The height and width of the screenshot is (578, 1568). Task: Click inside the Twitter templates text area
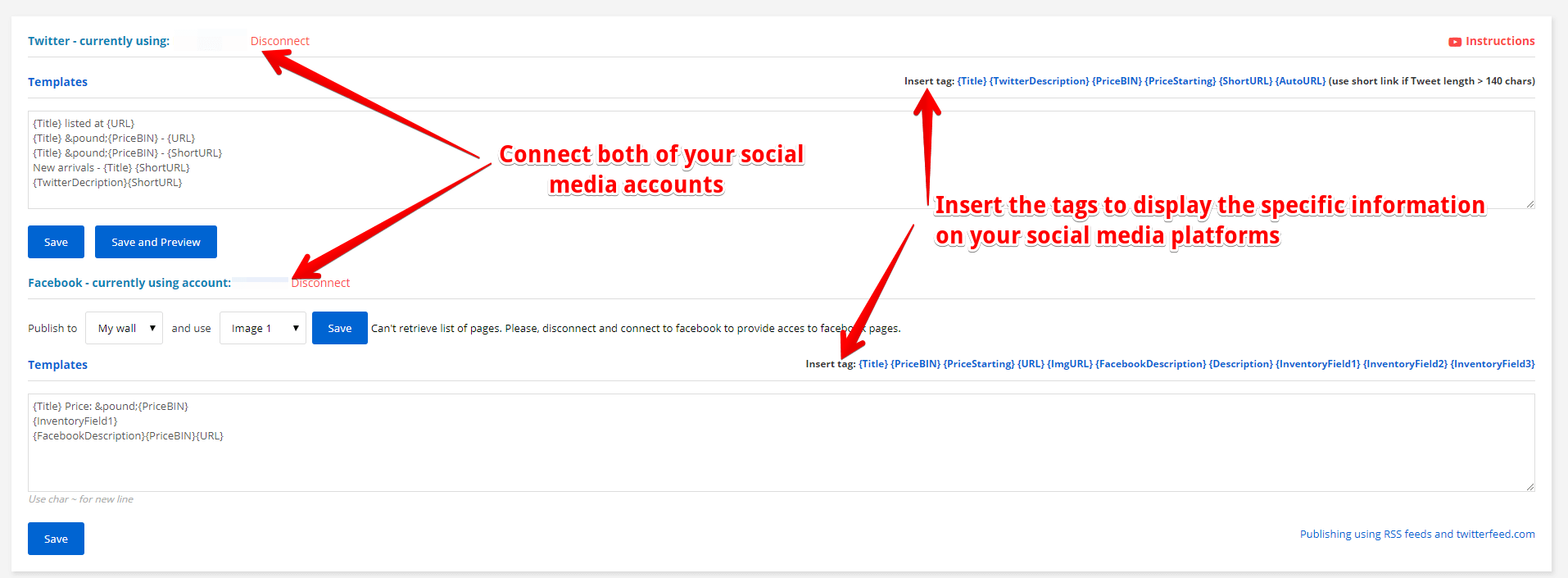point(781,160)
